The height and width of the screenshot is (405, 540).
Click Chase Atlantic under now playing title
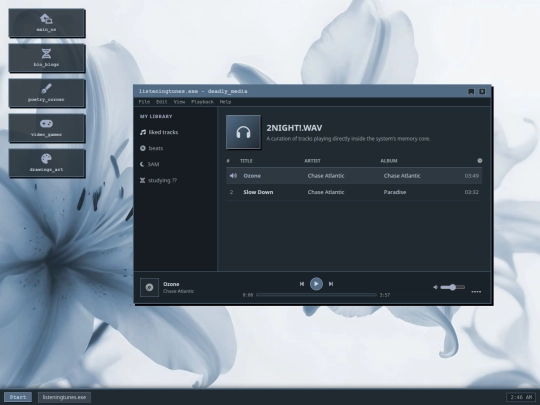click(178, 291)
